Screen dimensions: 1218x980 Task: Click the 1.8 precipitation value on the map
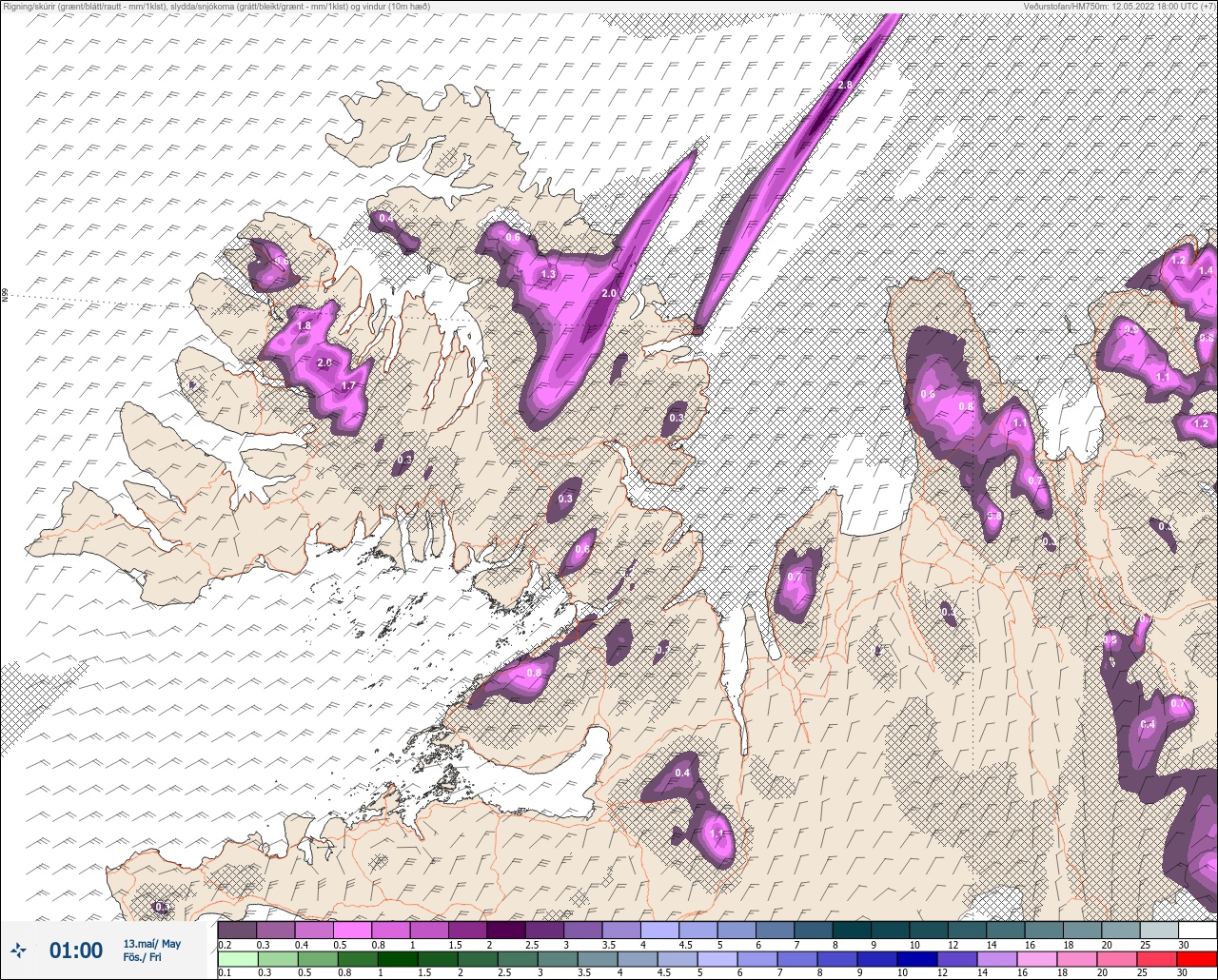pos(304,326)
